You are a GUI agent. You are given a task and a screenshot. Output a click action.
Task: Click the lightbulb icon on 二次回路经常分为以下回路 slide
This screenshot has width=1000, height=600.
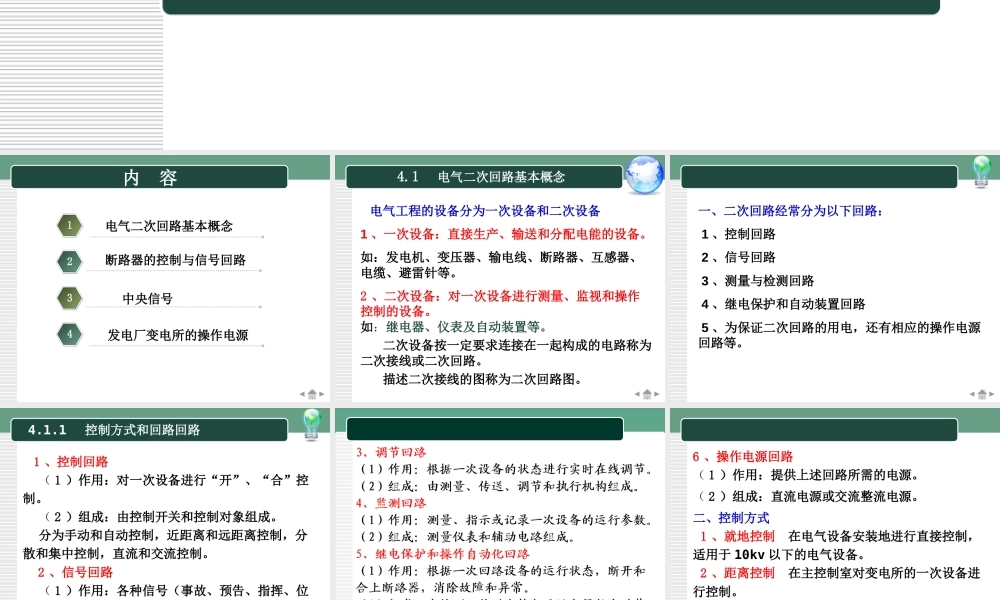point(981,172)
